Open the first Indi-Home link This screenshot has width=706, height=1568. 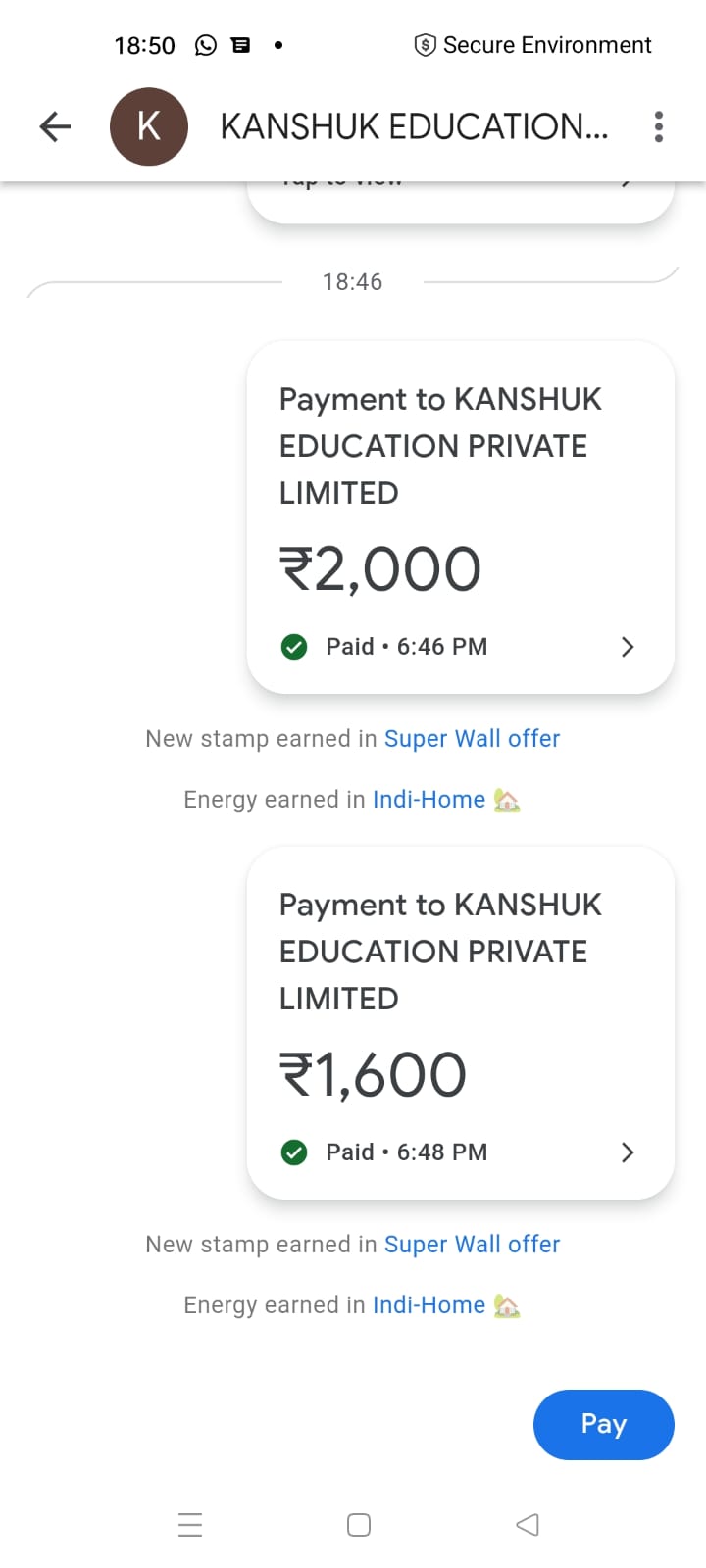point(429,800)
